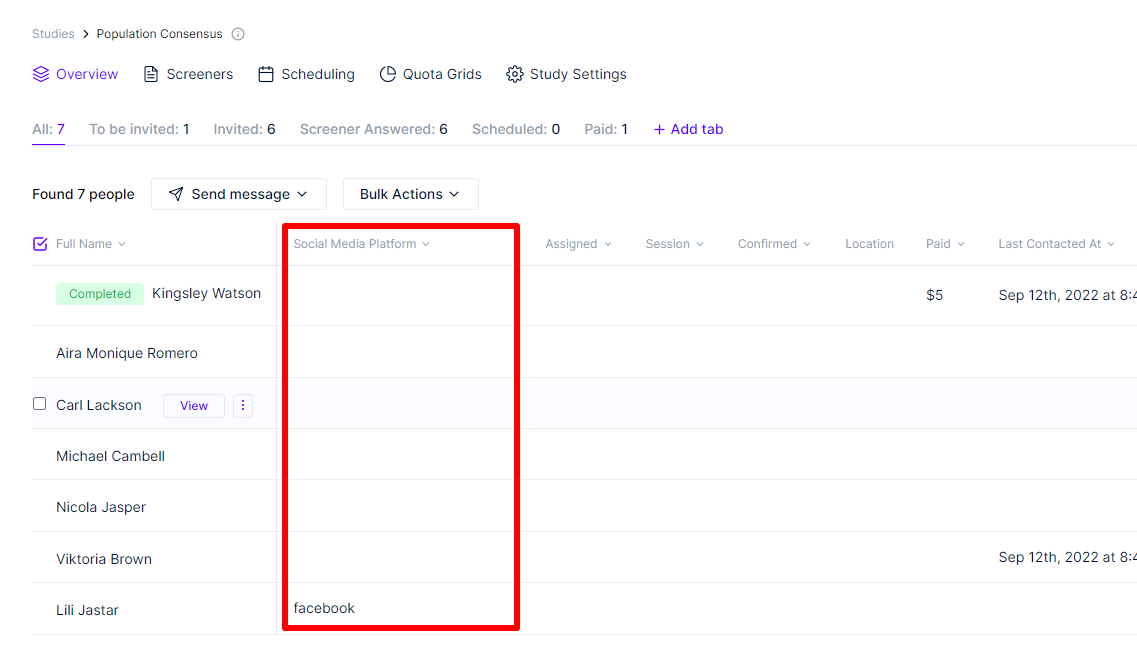Go to Studies in the breadcrumb
The image size is (1137, 659).
53,34
